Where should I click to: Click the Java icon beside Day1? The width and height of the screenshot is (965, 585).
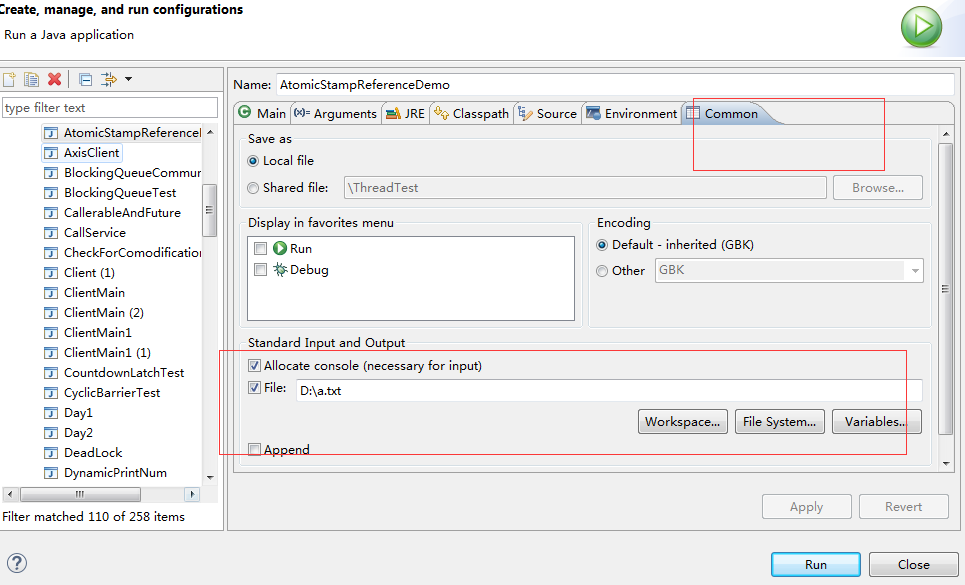tap(52, 413)
